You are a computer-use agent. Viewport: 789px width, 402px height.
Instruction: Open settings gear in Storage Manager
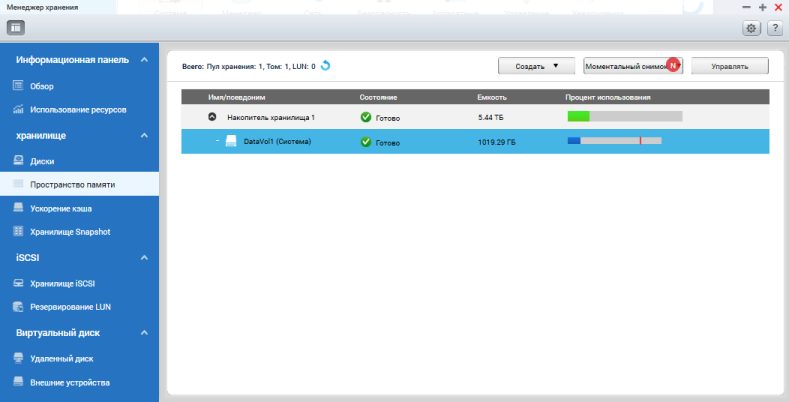(751, 28)
